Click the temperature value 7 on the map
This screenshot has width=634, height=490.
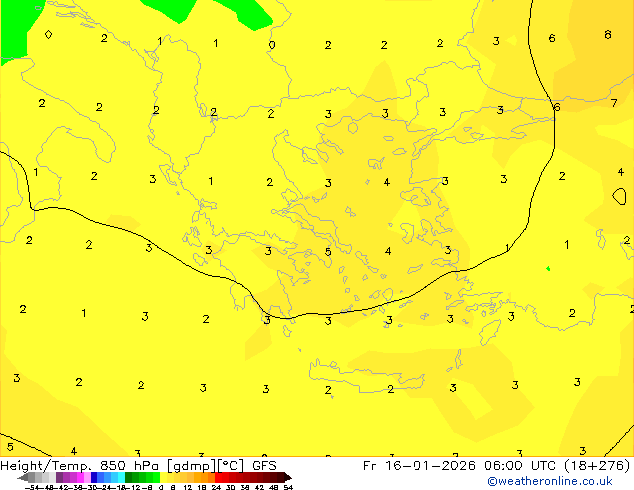614,103
